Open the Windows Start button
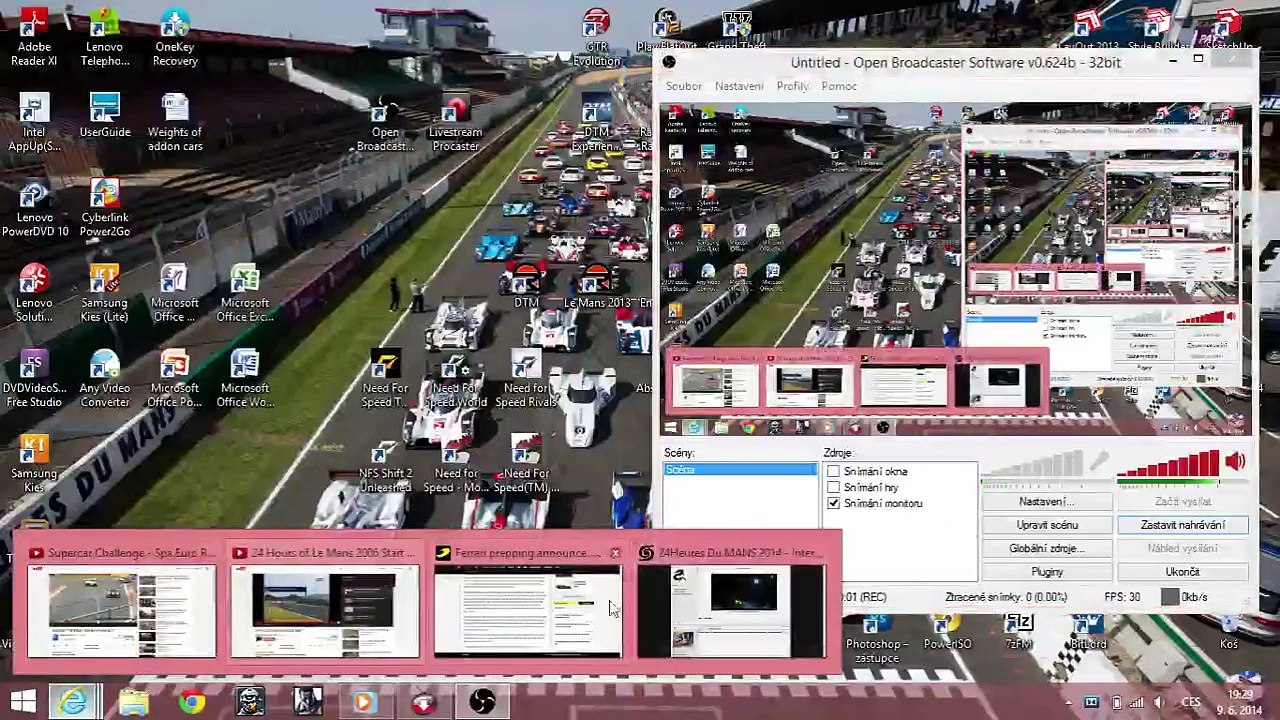 tap(23, 702)
